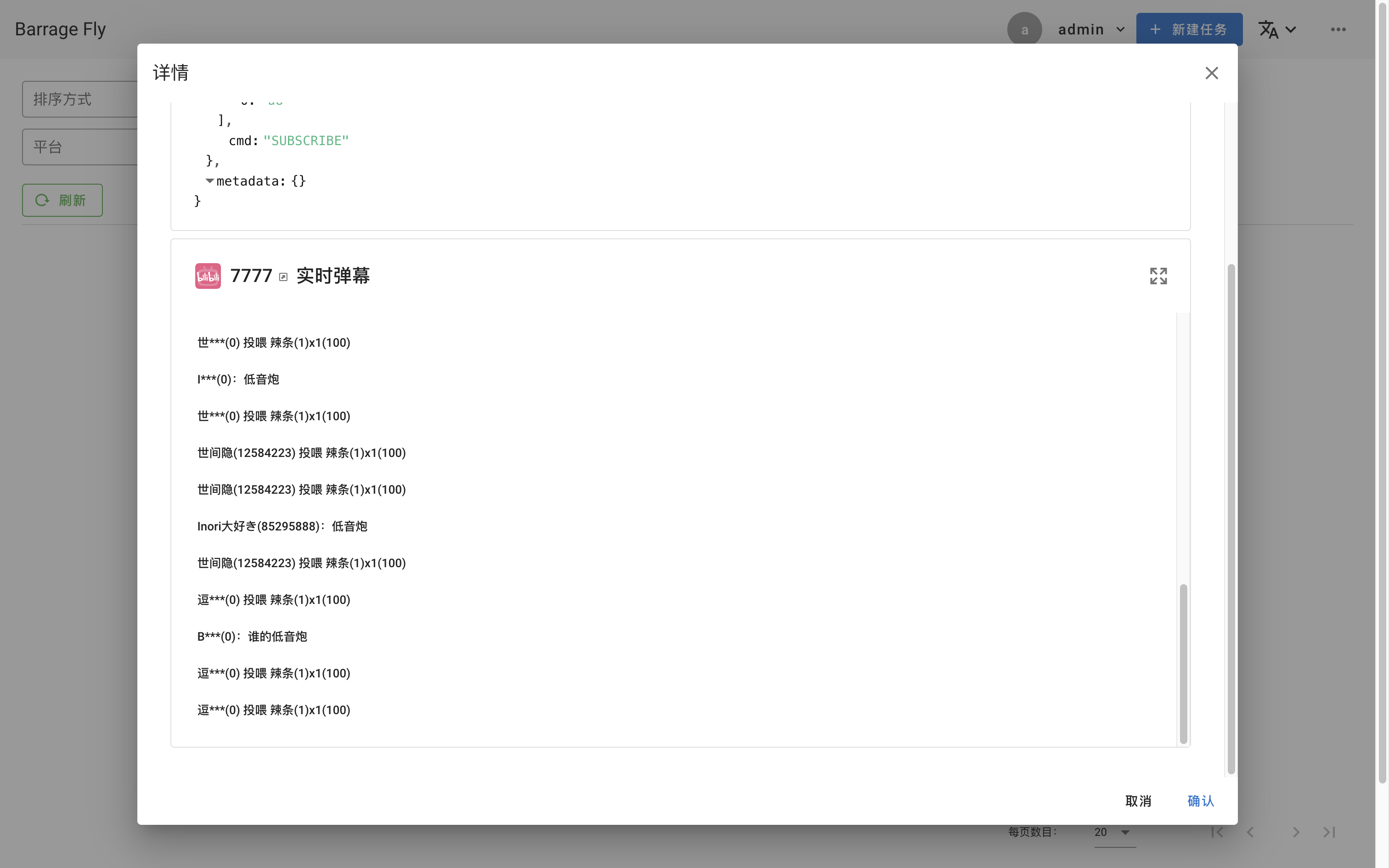This screenshot has height=868, width=1389.
Task: Click the 刷新 refresh button
Action: pyautogui.click(x=62, y=200)
